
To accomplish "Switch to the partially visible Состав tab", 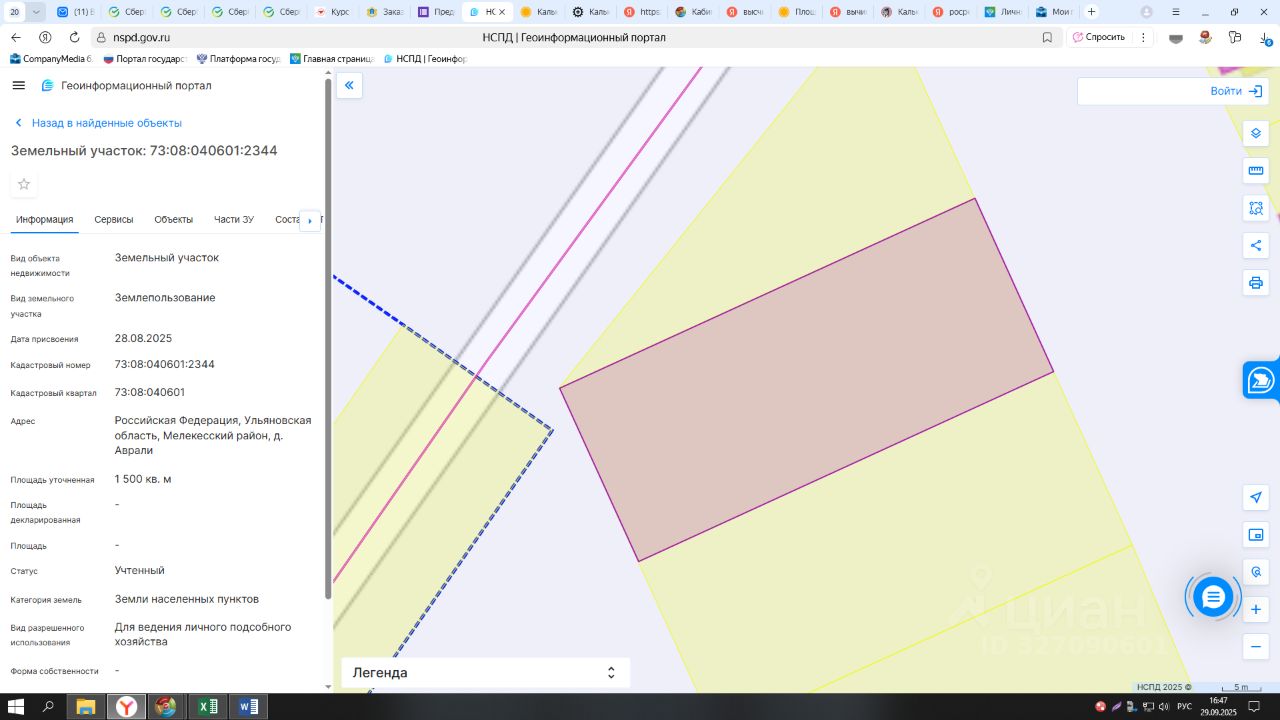I will tap(287, 220).
